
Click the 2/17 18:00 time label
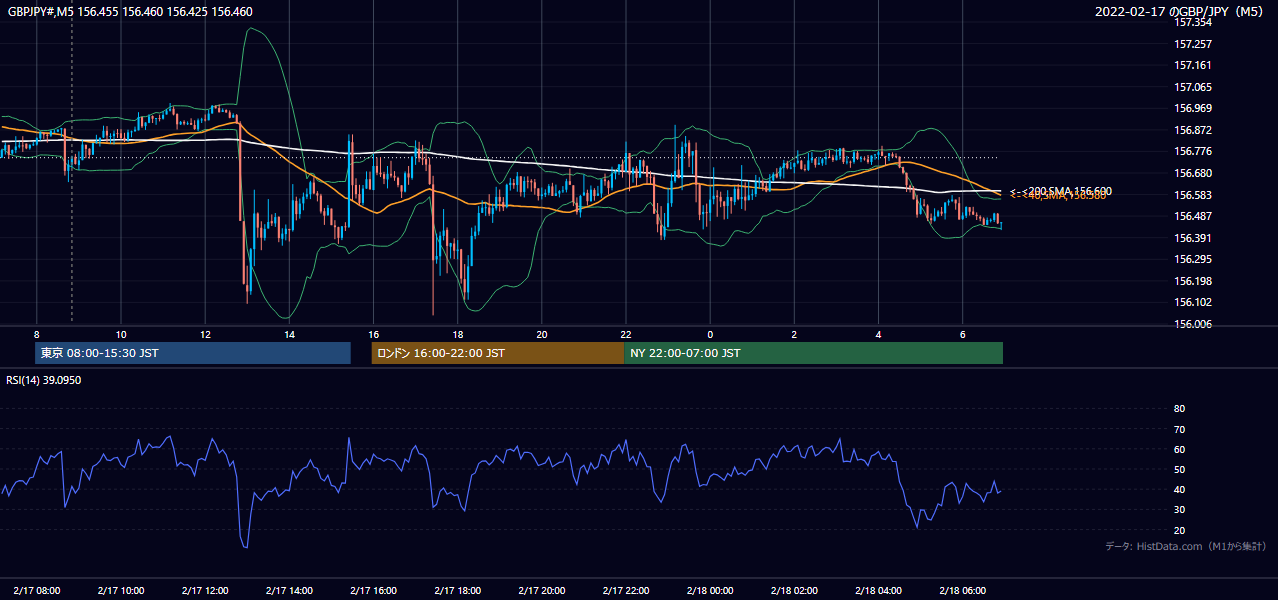click(x=457, y=591)
